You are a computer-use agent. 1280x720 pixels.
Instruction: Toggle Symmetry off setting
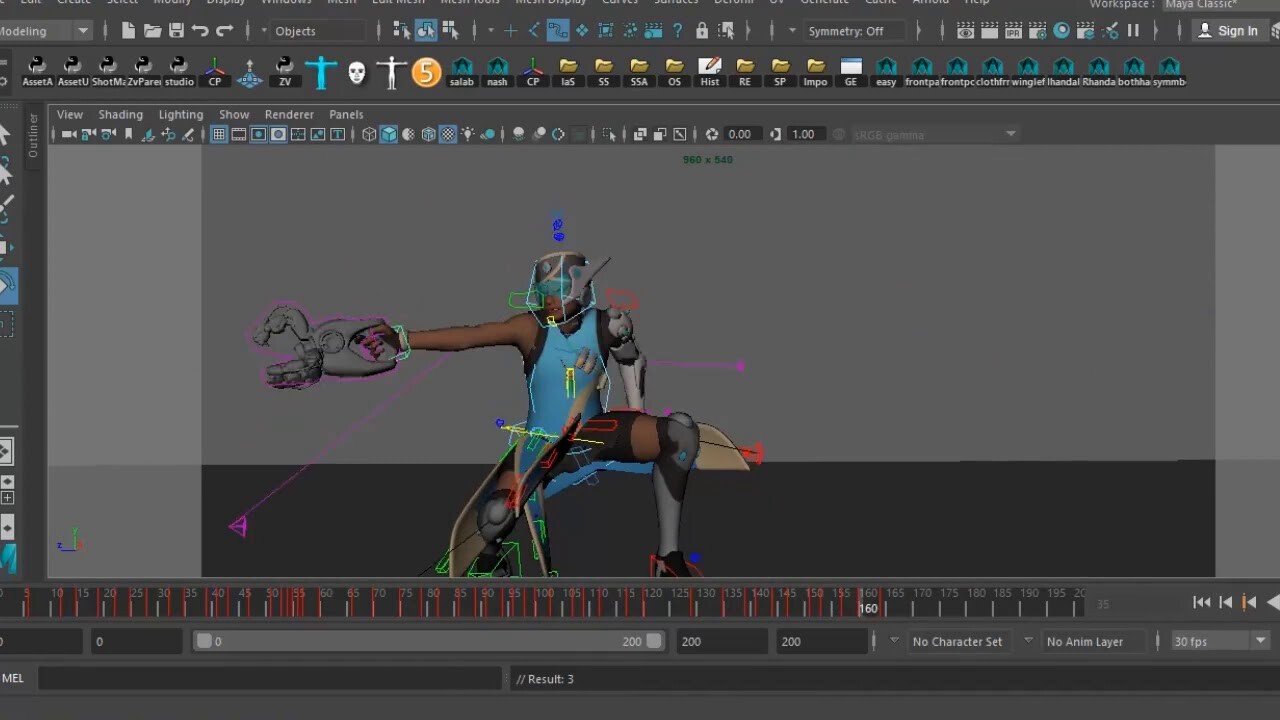[x=855, y=31]
